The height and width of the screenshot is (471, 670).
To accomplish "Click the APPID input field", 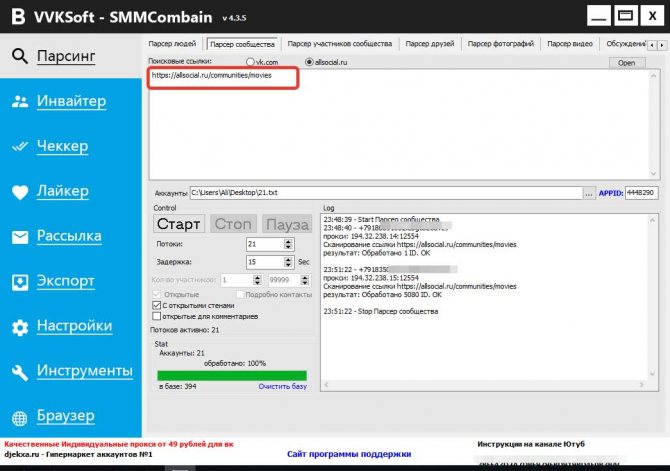I will click(x=641, y=193).
